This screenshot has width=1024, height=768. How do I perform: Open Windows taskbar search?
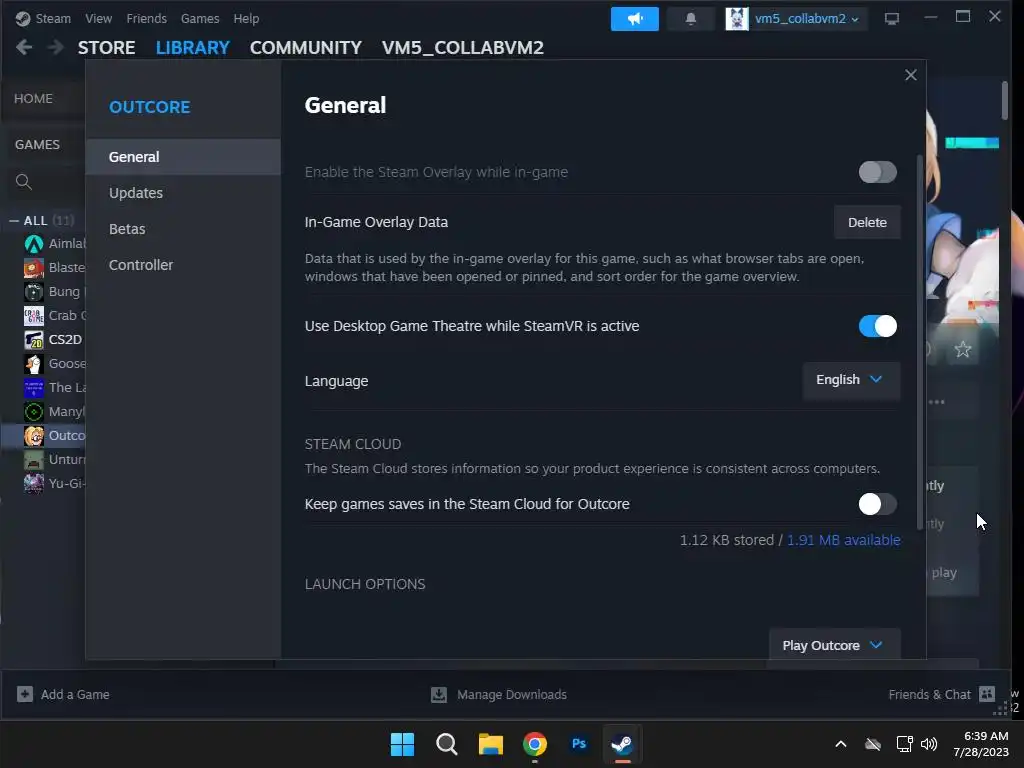click(447, 744)
